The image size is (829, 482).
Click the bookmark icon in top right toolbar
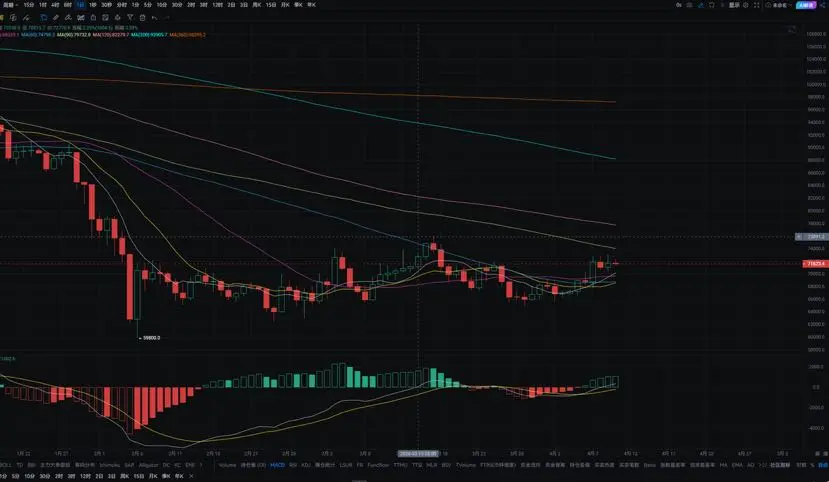[x=712, y=5]
